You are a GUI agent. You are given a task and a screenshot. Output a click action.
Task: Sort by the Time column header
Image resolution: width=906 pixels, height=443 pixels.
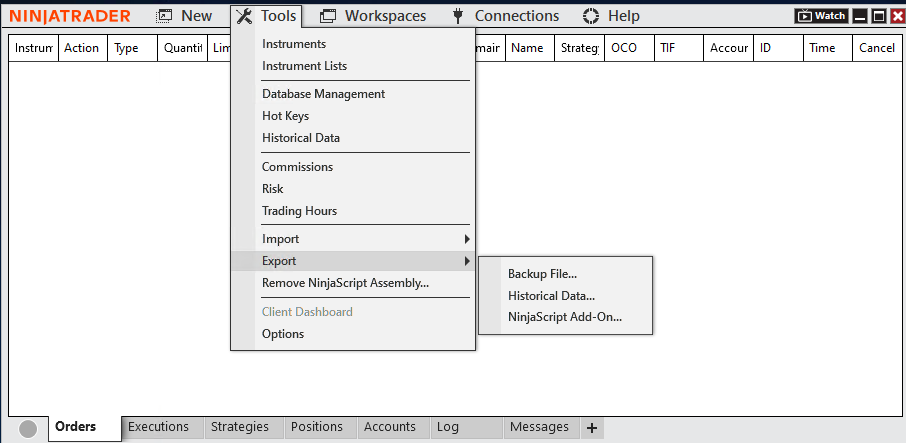[x=822, y=48]
